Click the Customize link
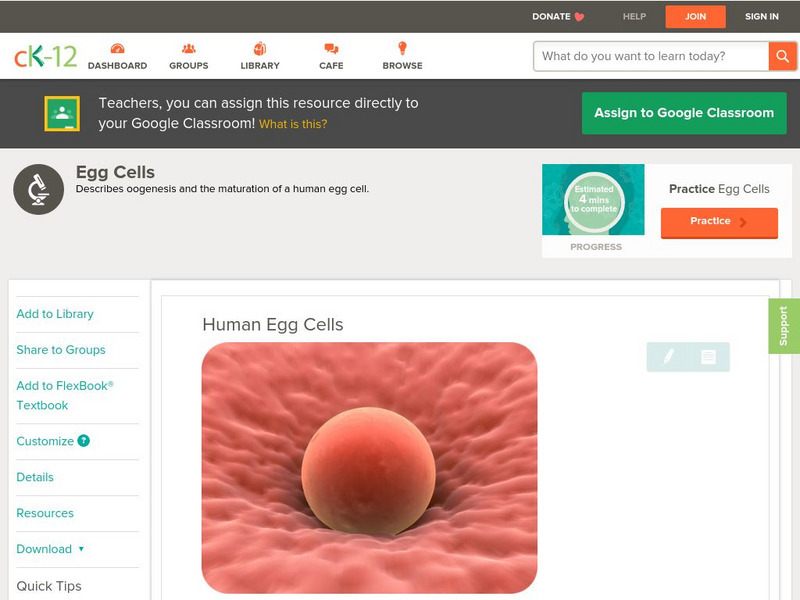Screen dimensions: 800x600 pyautogui.click(x=45, y=441)
